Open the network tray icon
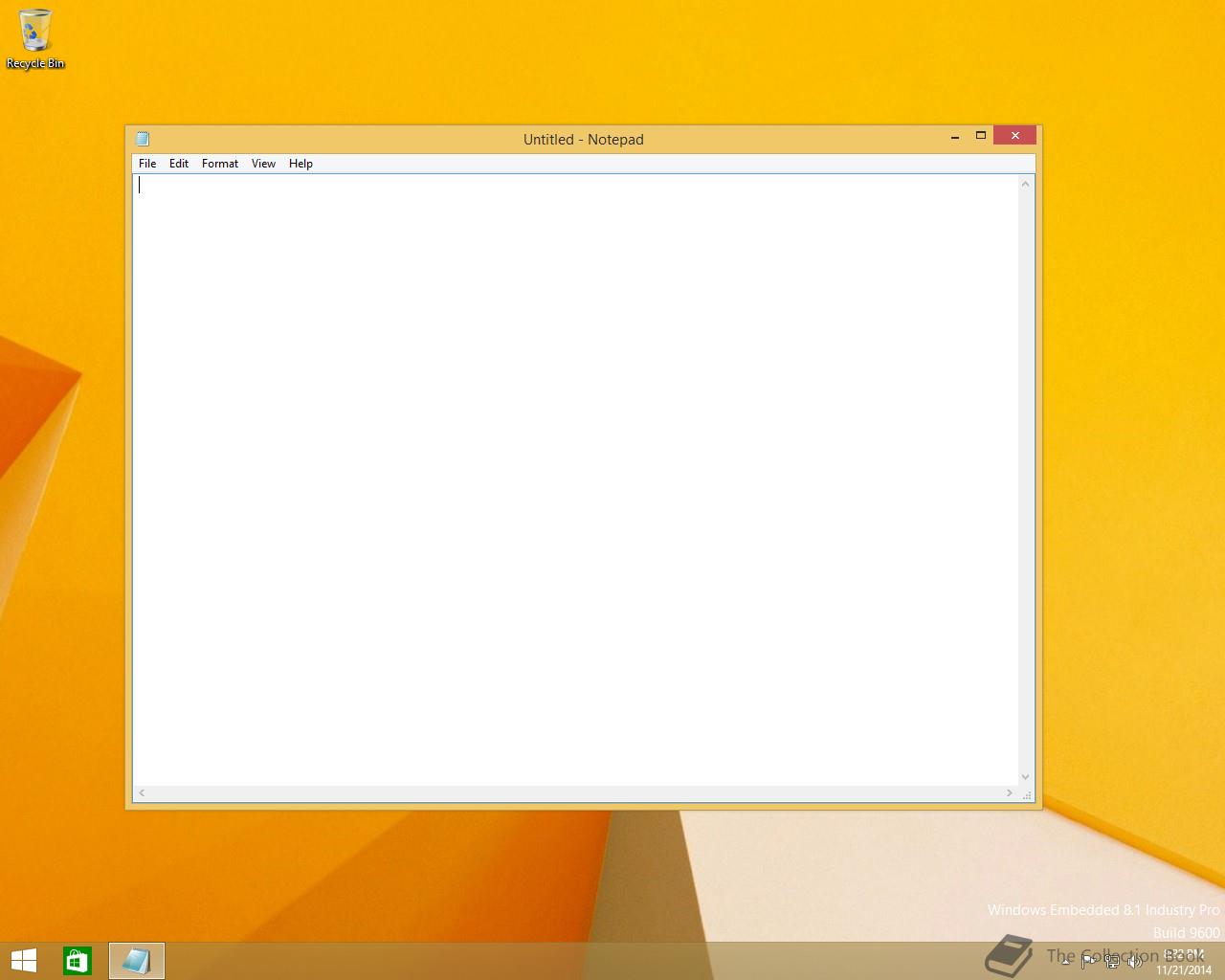1225x980 pixels. (x=1112, y=961)
